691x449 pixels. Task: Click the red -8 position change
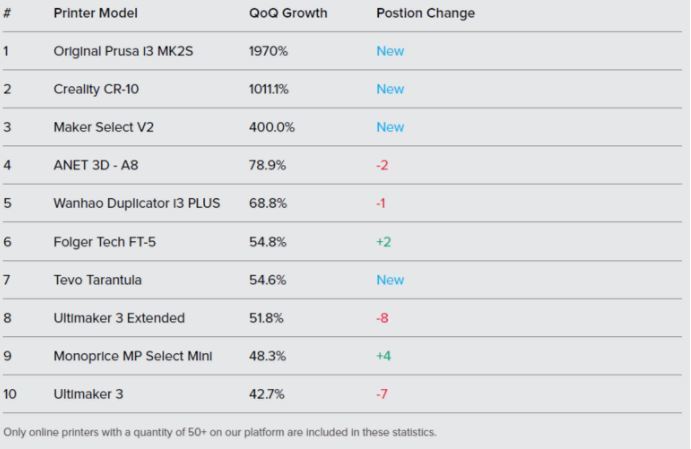[382, 318]
